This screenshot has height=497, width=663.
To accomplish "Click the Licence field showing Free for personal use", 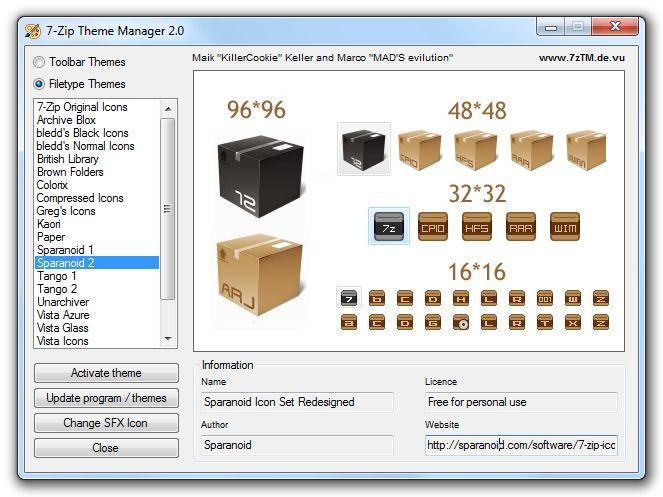I will coord(521,402).
